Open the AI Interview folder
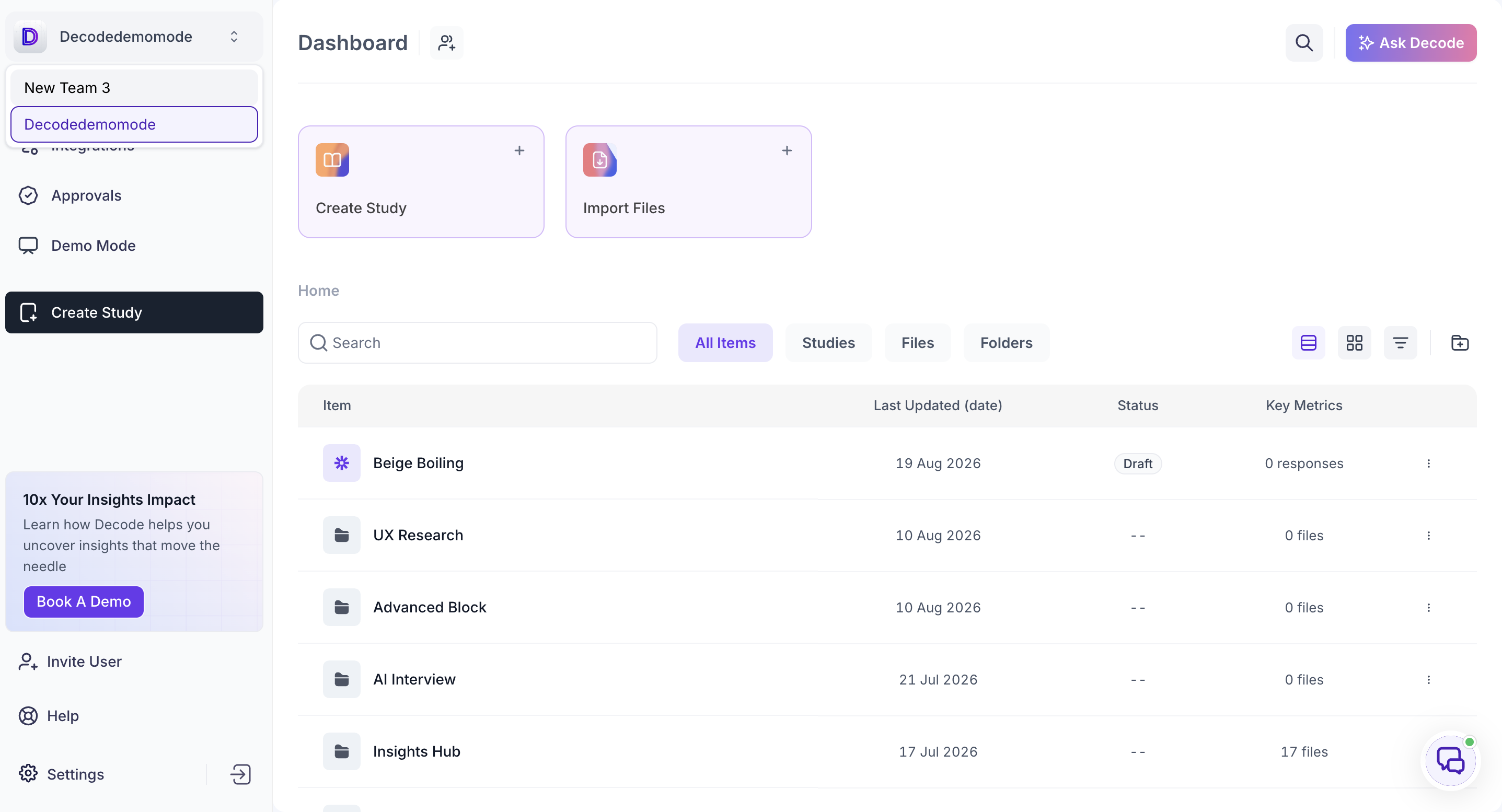The image size is (1502, 812). (x=414, y=680)
